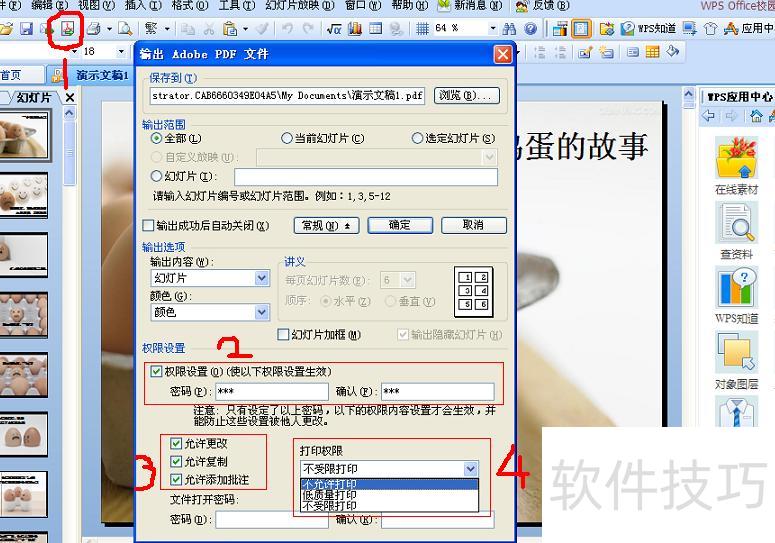Click the Save floppy-disk toolbar icon
The width and height of the screenshot is (775, 543).
point(26,29)
